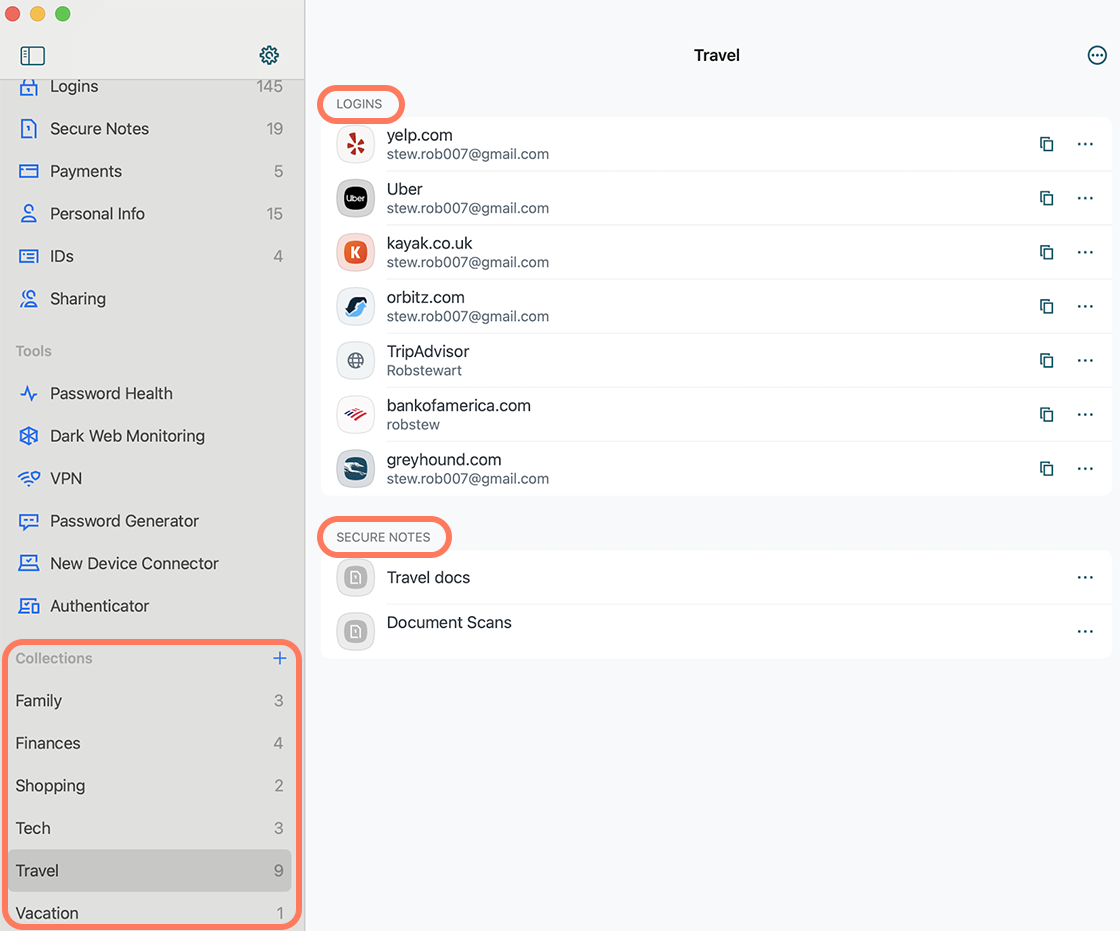Select the Family collection
Image resolution: width=1120 pixels, height=931 pixels.
click(x=150, y=701)
